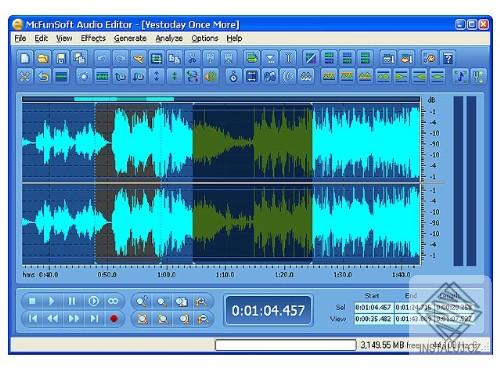500x375 pixels.
Task: Toggle loop playback with infinity button
Action: tap(113, 301)
